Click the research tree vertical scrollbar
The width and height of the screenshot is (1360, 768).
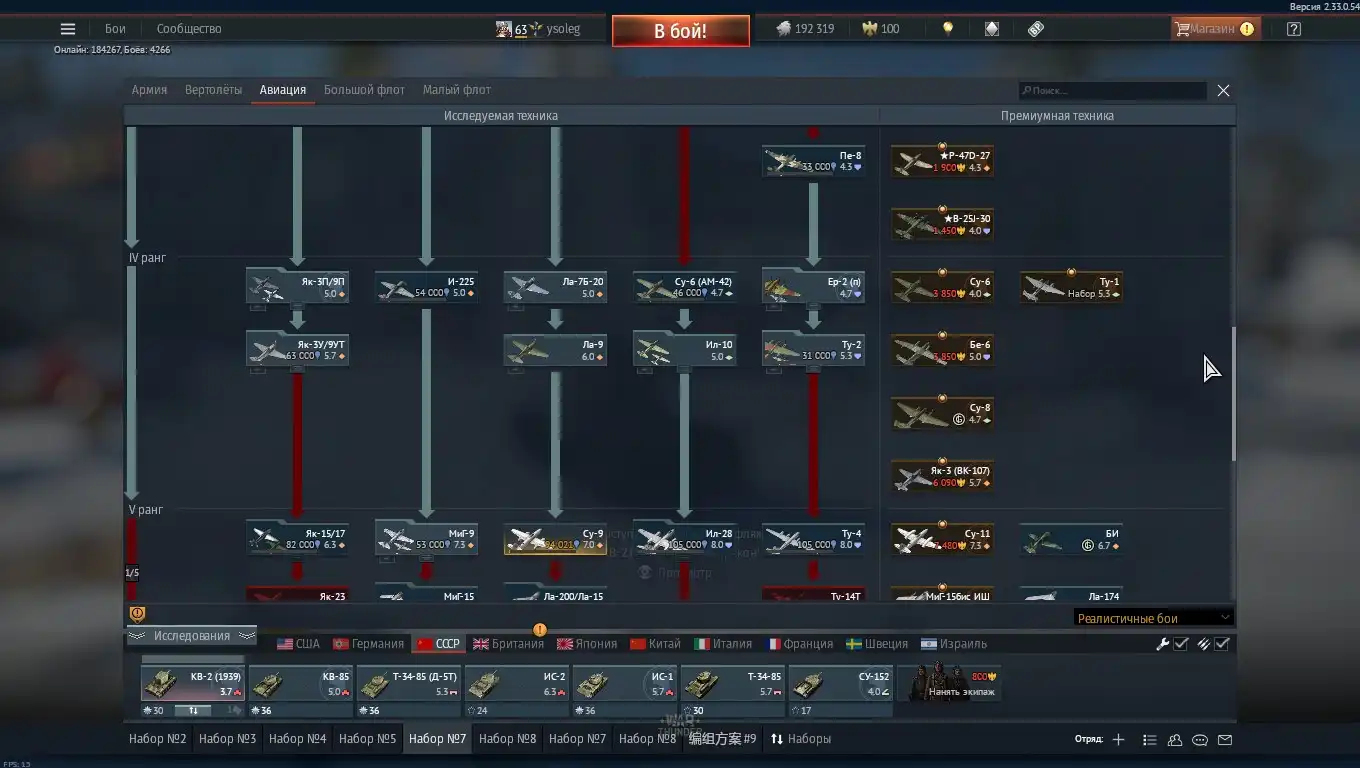coord(1232,394)
